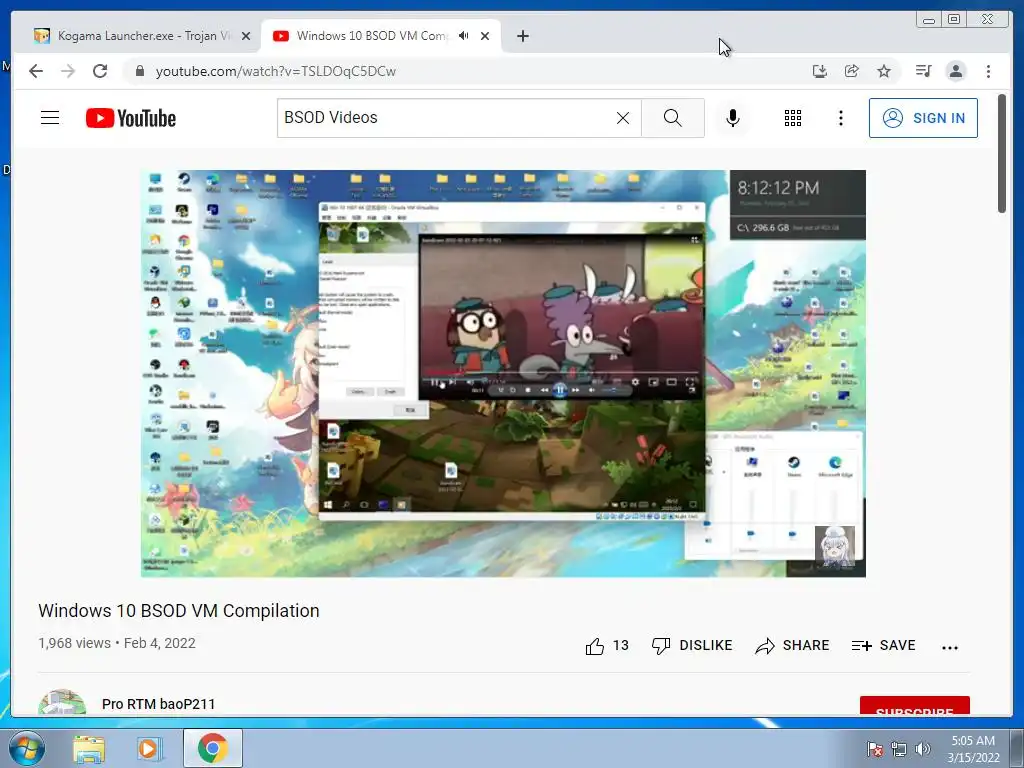The image size is (1024, 768).
Task: Like the video with thumbs up
Action: 607,646
